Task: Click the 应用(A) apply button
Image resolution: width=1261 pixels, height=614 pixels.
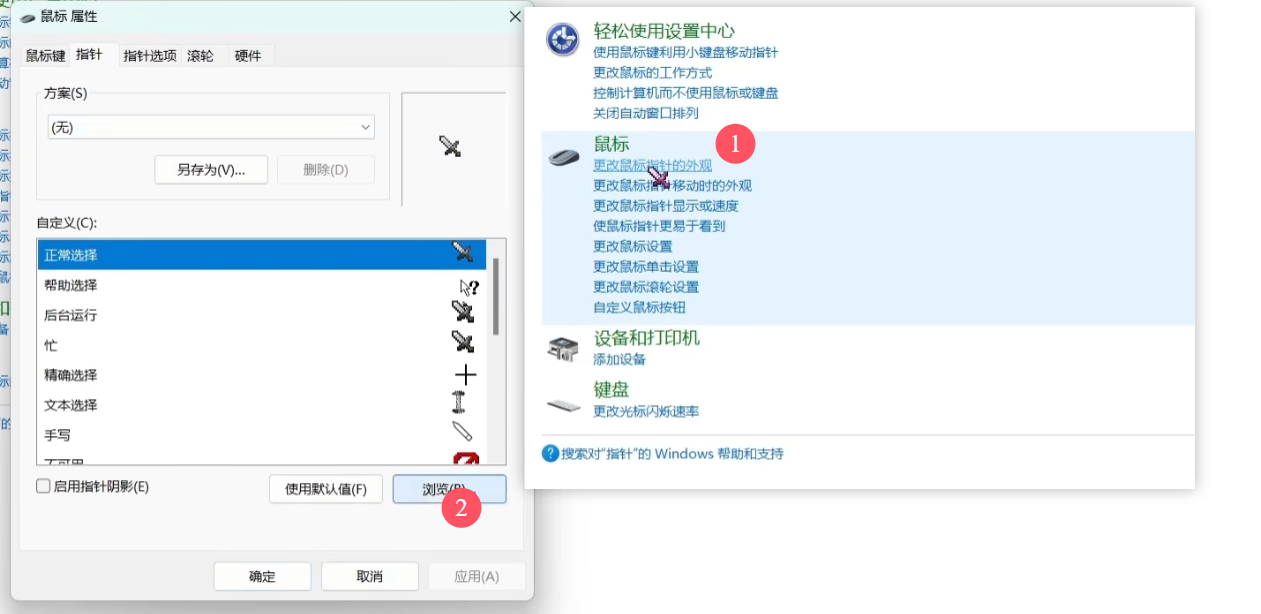Action: tap(476, 576)
